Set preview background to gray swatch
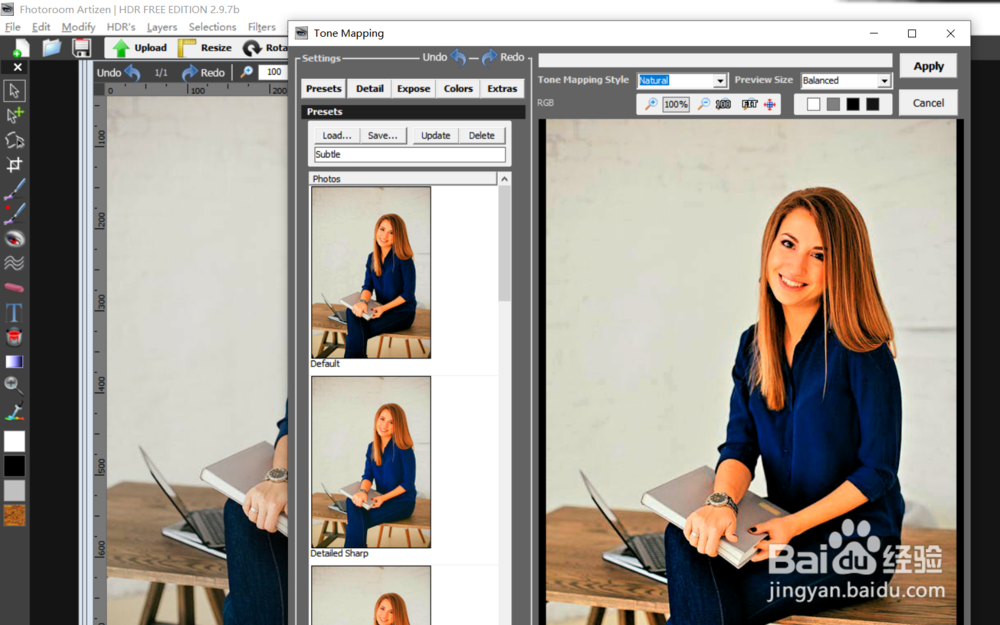The height and width of the screenshot is (625, 1000). [833, 104]
